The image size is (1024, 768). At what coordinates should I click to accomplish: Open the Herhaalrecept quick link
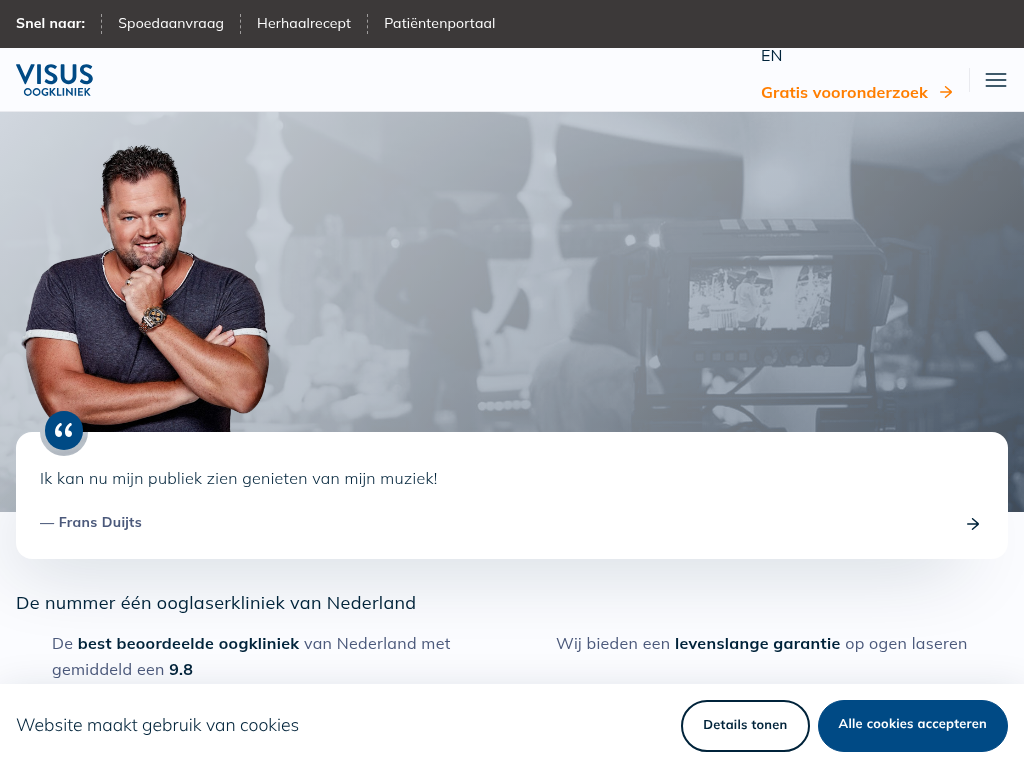(304, 24)
